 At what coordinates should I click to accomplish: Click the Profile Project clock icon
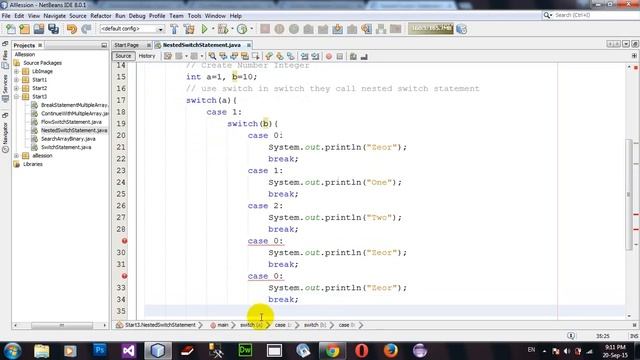pyautogui.click(x=242, y=29)
